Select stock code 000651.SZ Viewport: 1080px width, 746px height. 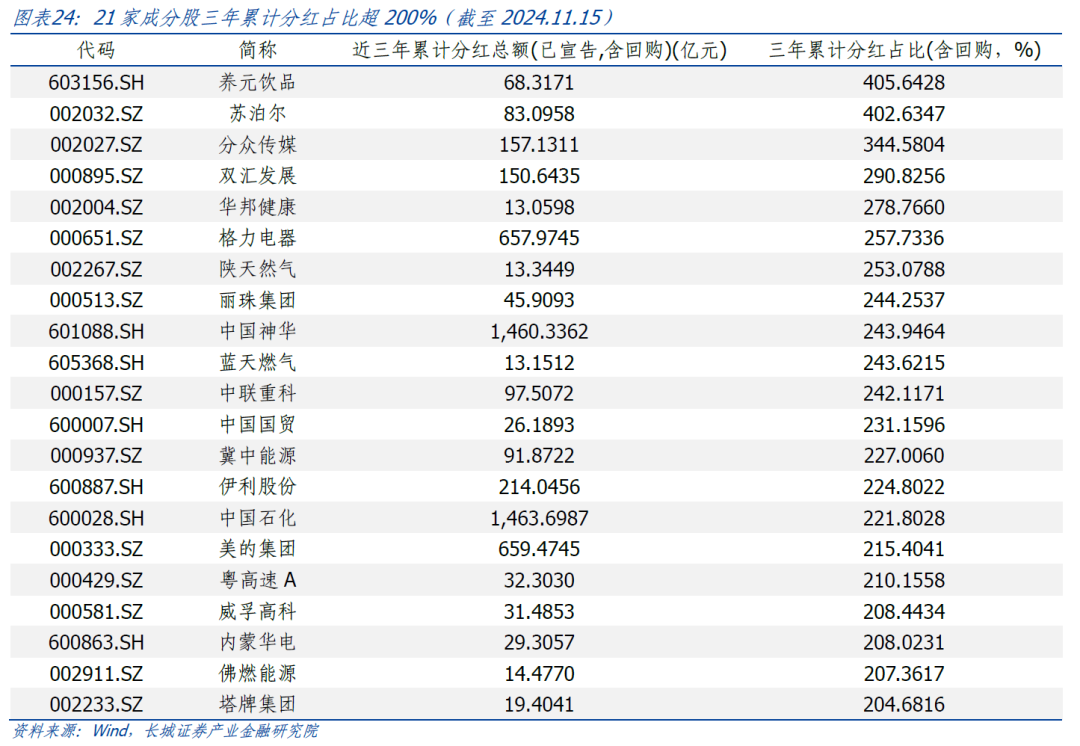click(96, 238)
